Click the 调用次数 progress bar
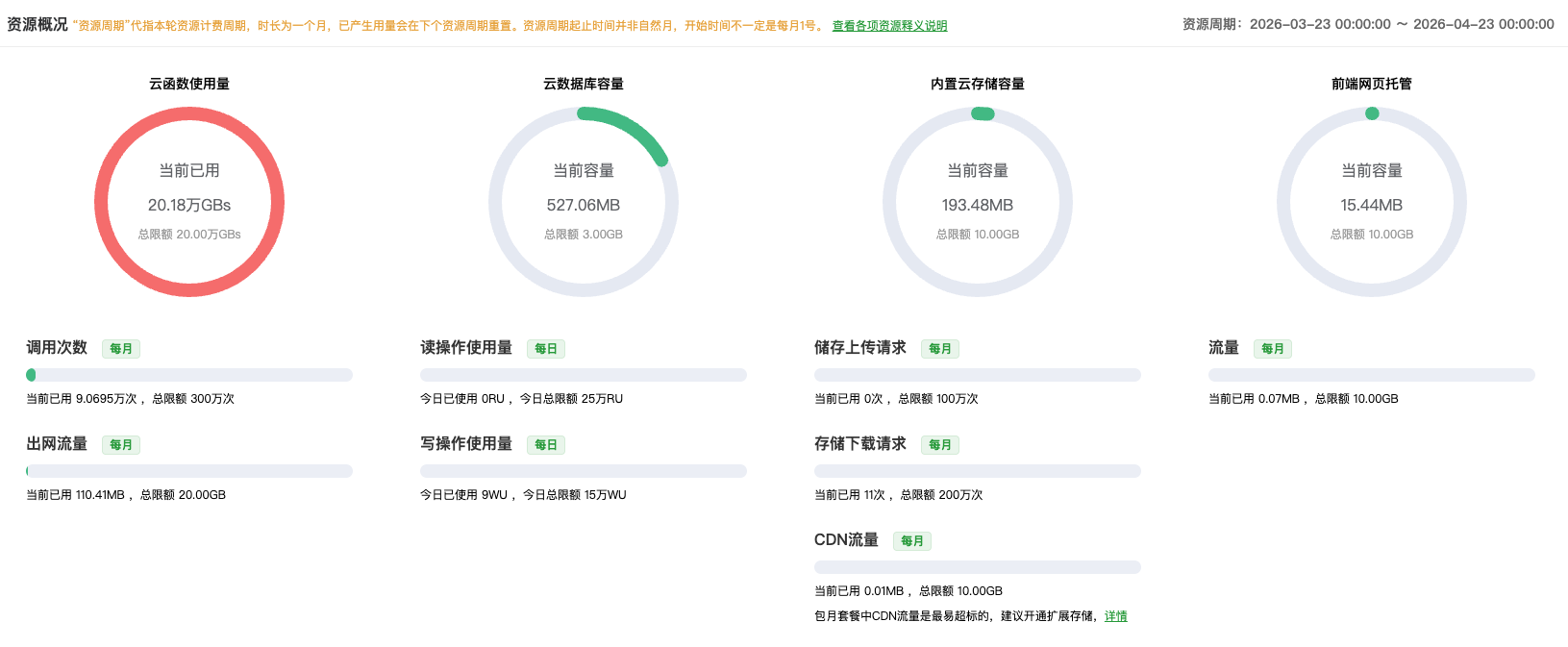The height and width of the screenshot is (647, 1568). (189, 375)
